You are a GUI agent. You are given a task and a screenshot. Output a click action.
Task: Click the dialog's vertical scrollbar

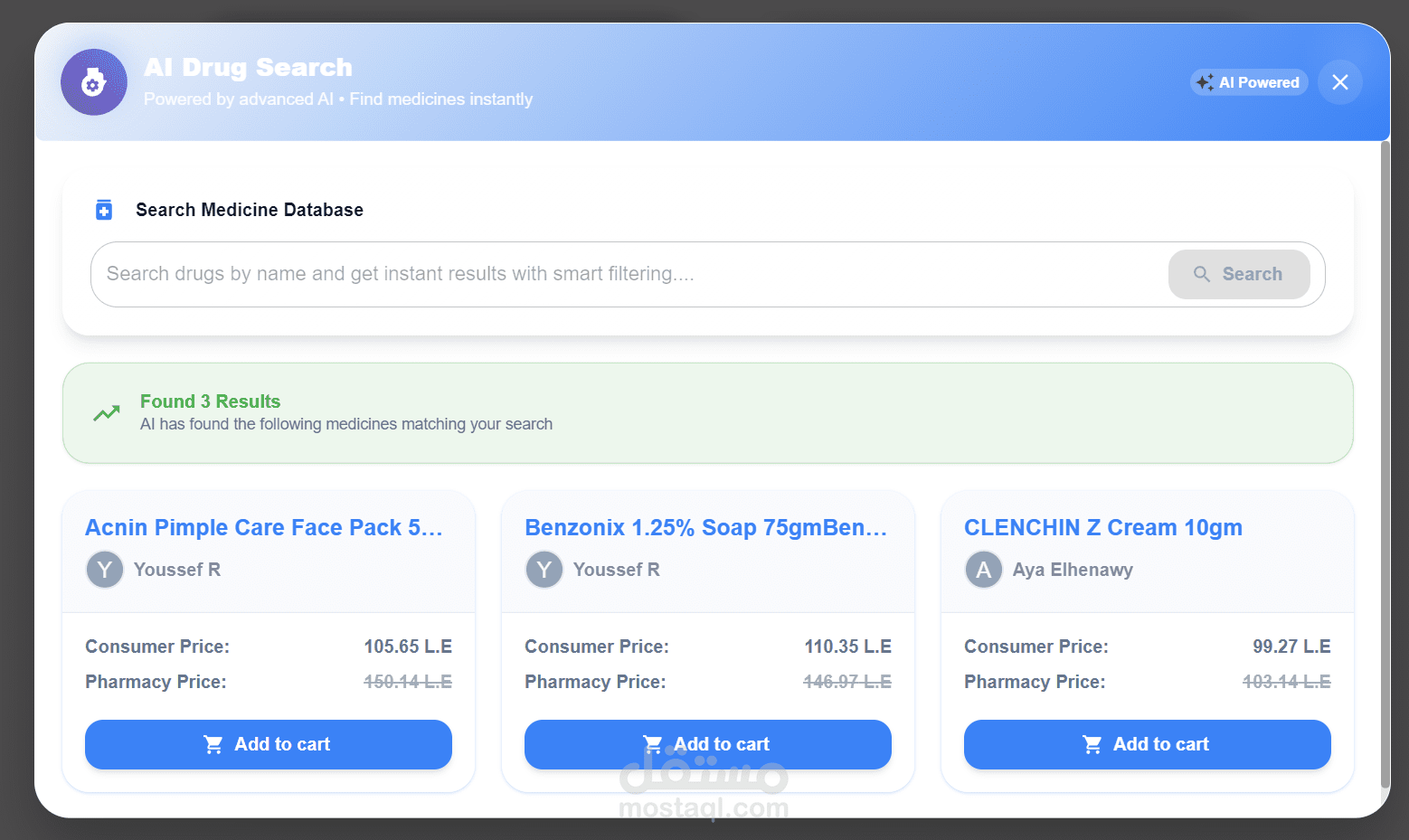pos(1385,464)
